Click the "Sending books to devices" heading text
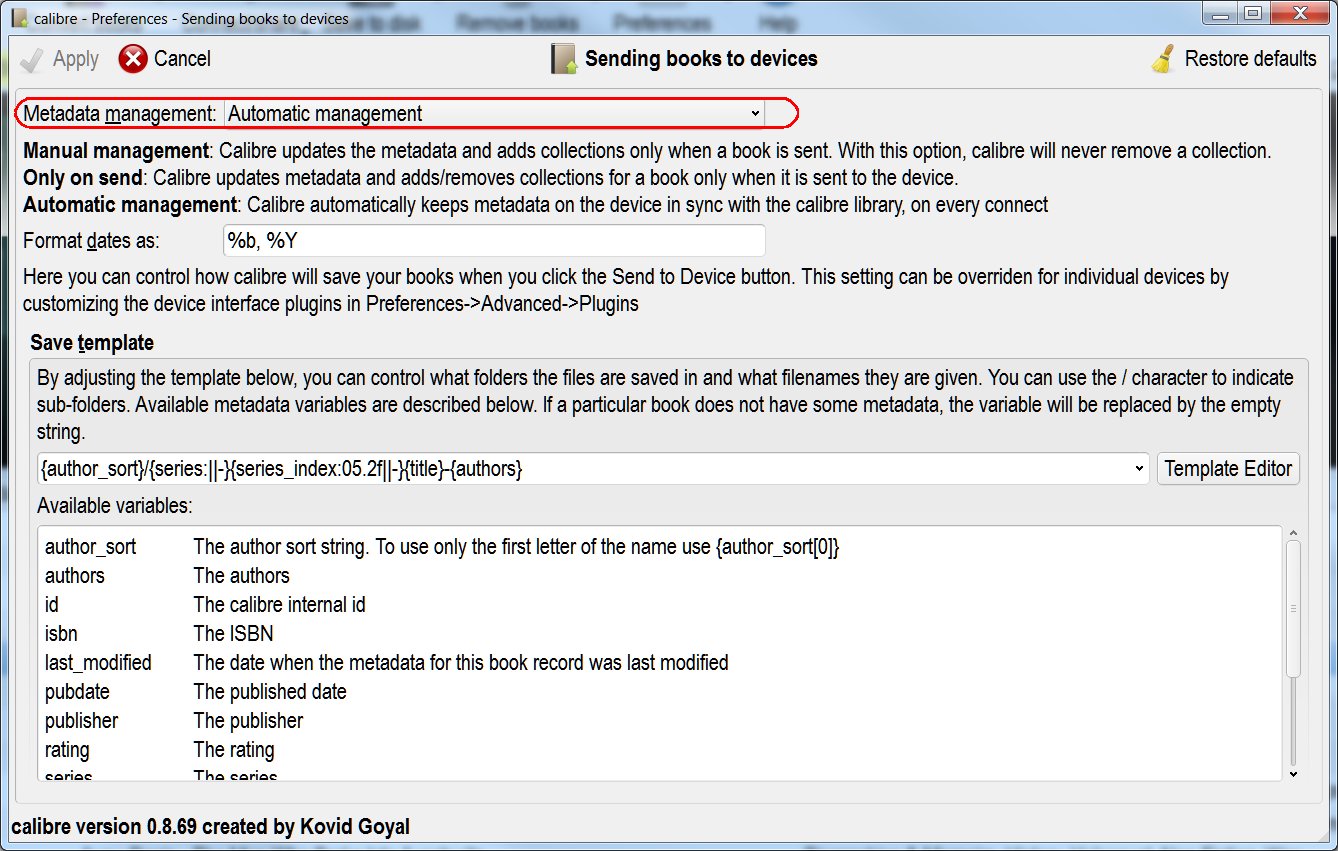Image resolution: width=1338 pixels, height=851 pixels. tap(701, 59)
